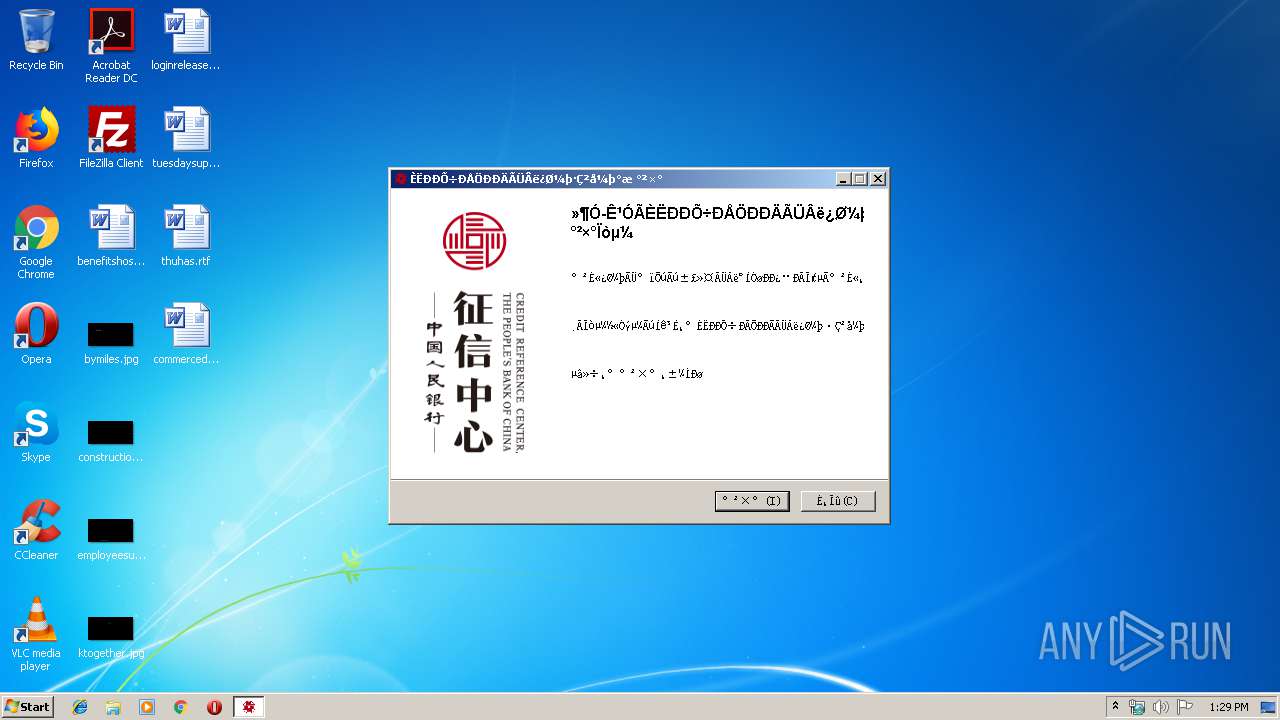Launch FileZilla Client shortcut
The width and height of the screenshot is (1280, 720).
click(111, 138)
